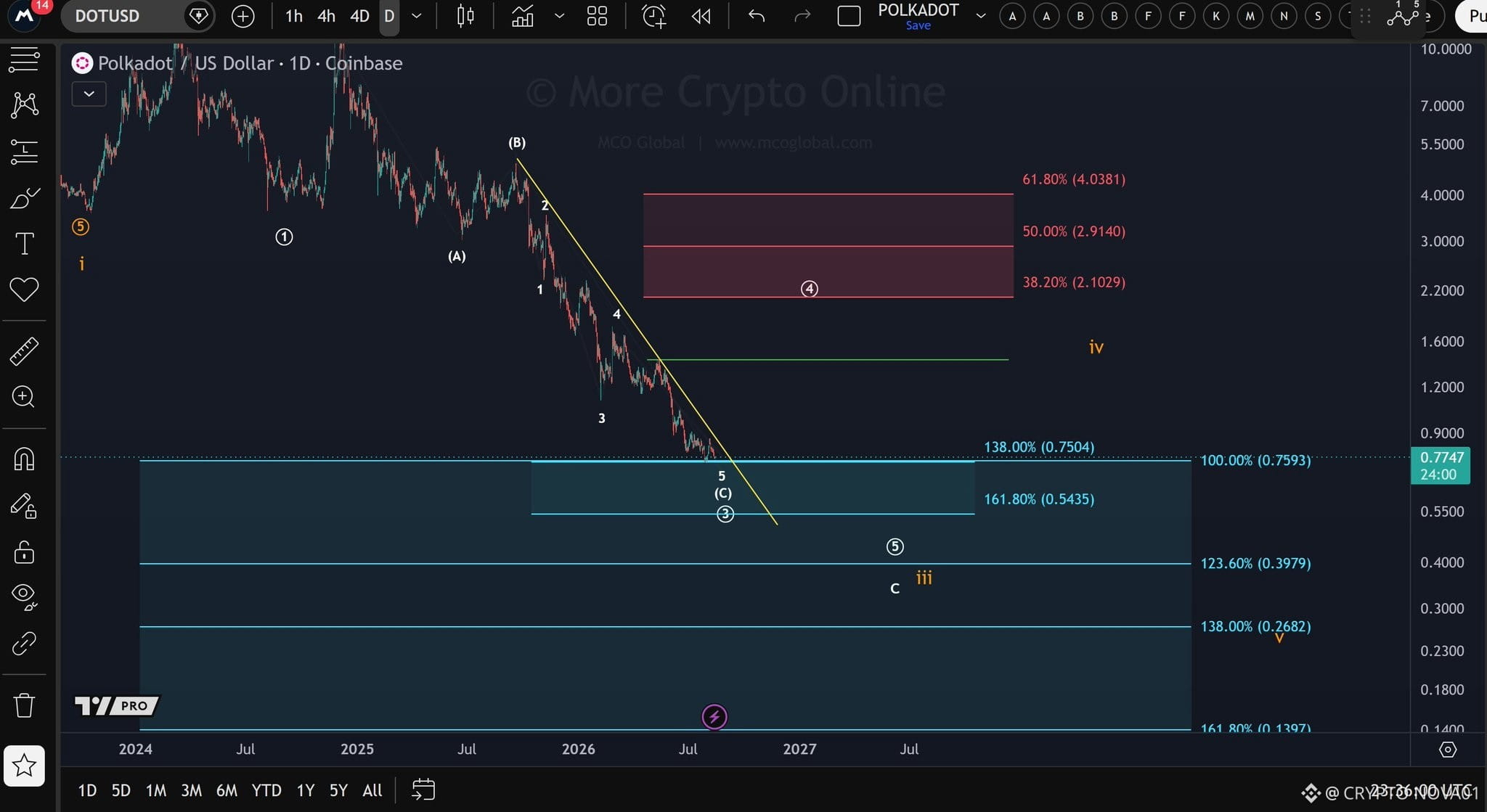Select the Brush drawing tool
Screen dimensions: 1487x812
pos(24,198)
